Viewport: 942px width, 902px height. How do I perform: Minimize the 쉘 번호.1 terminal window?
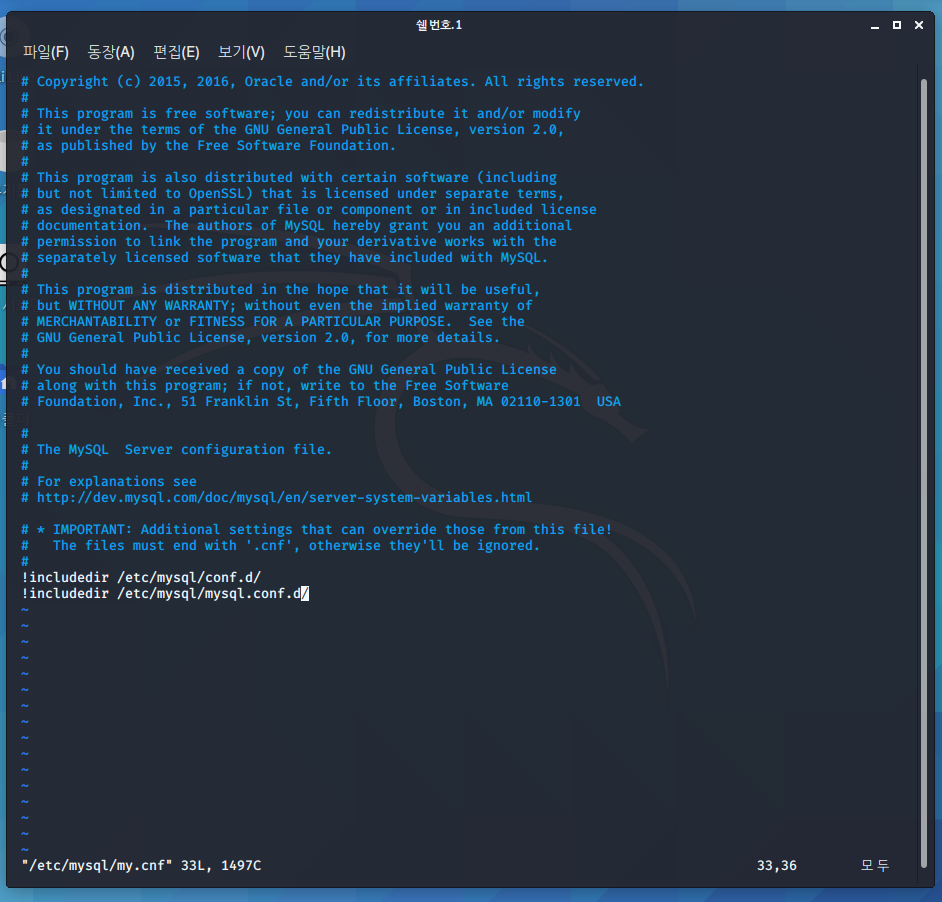tap(875, 25)
